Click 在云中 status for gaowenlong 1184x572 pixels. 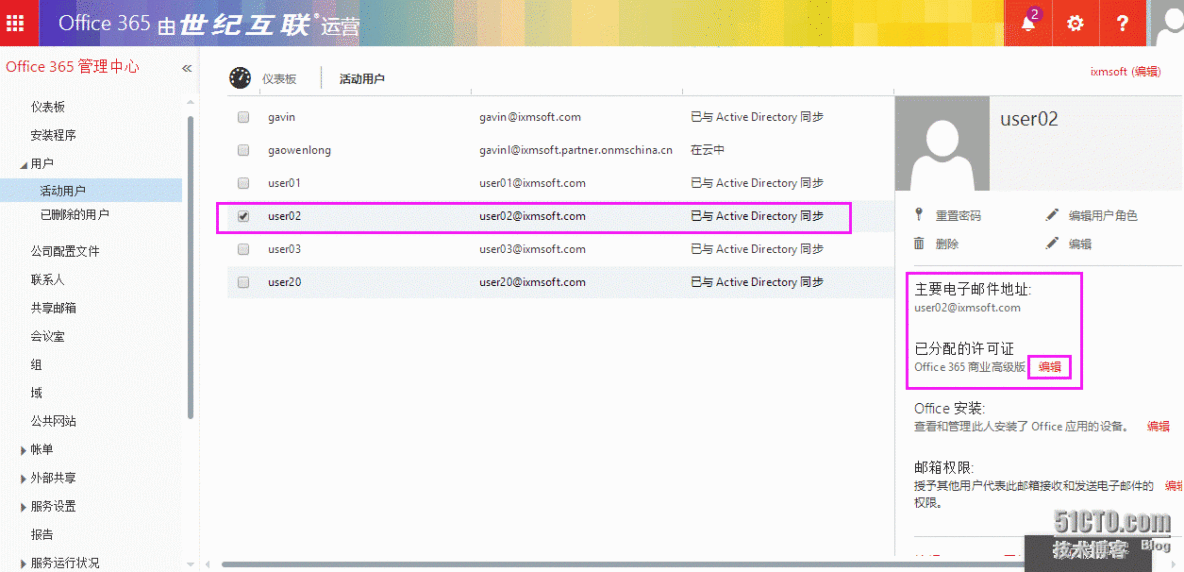(708, 150)
